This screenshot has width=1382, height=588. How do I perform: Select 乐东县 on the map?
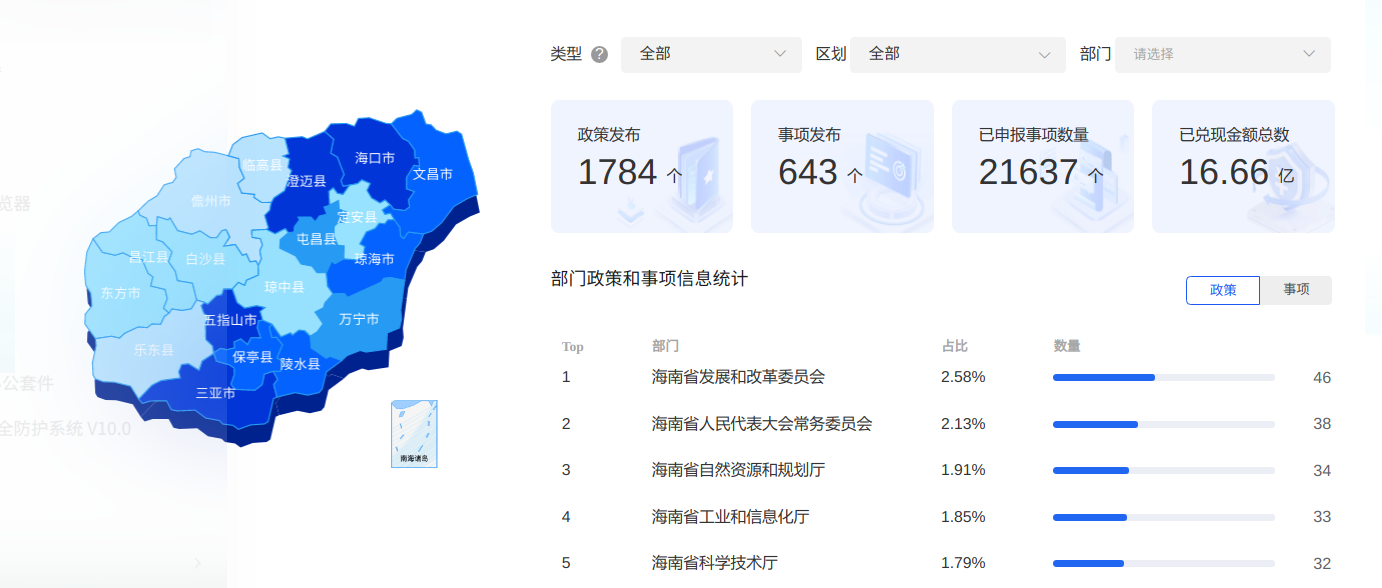[154, 351]
